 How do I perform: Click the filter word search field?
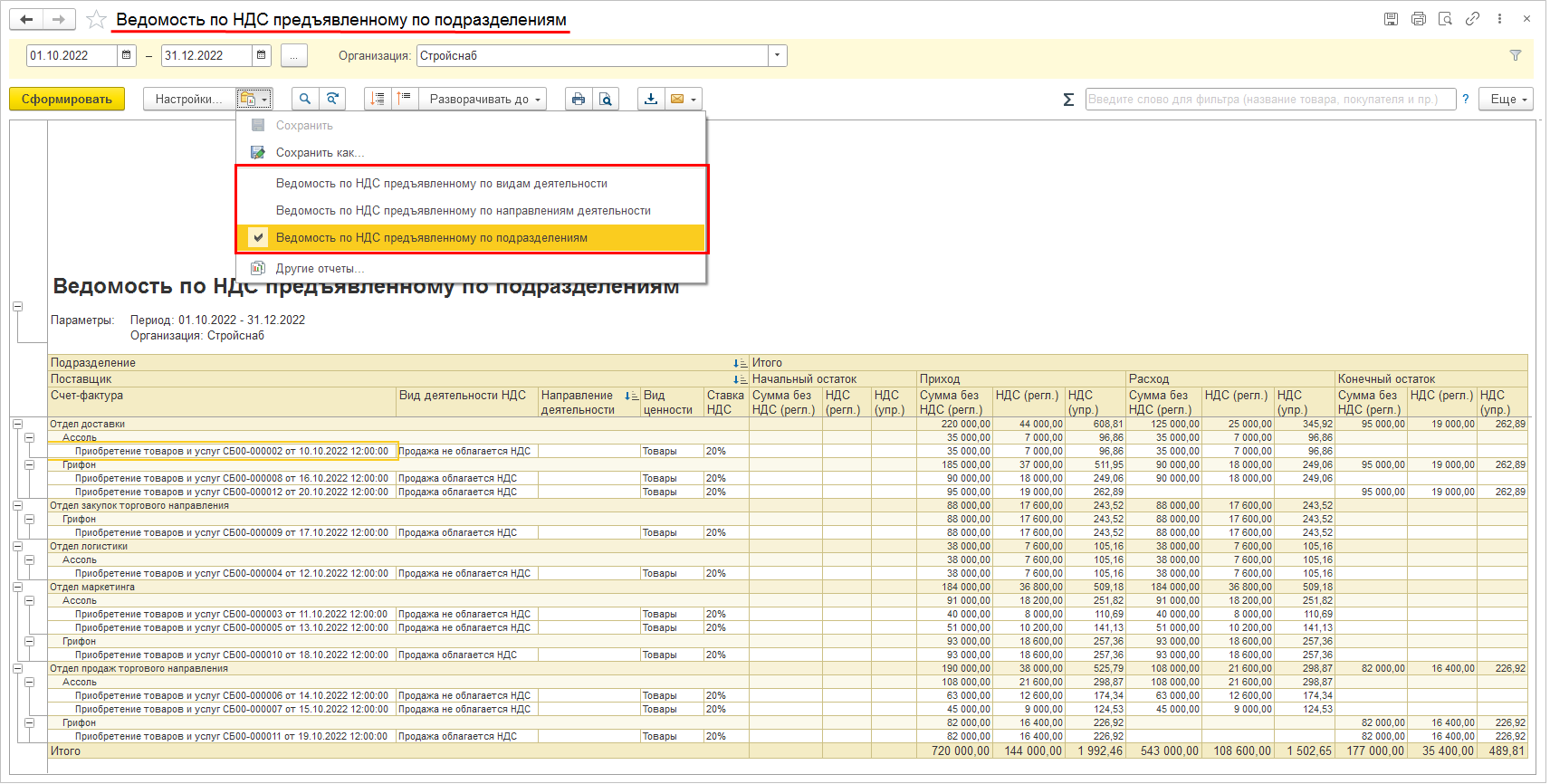tap(1269, 100)
